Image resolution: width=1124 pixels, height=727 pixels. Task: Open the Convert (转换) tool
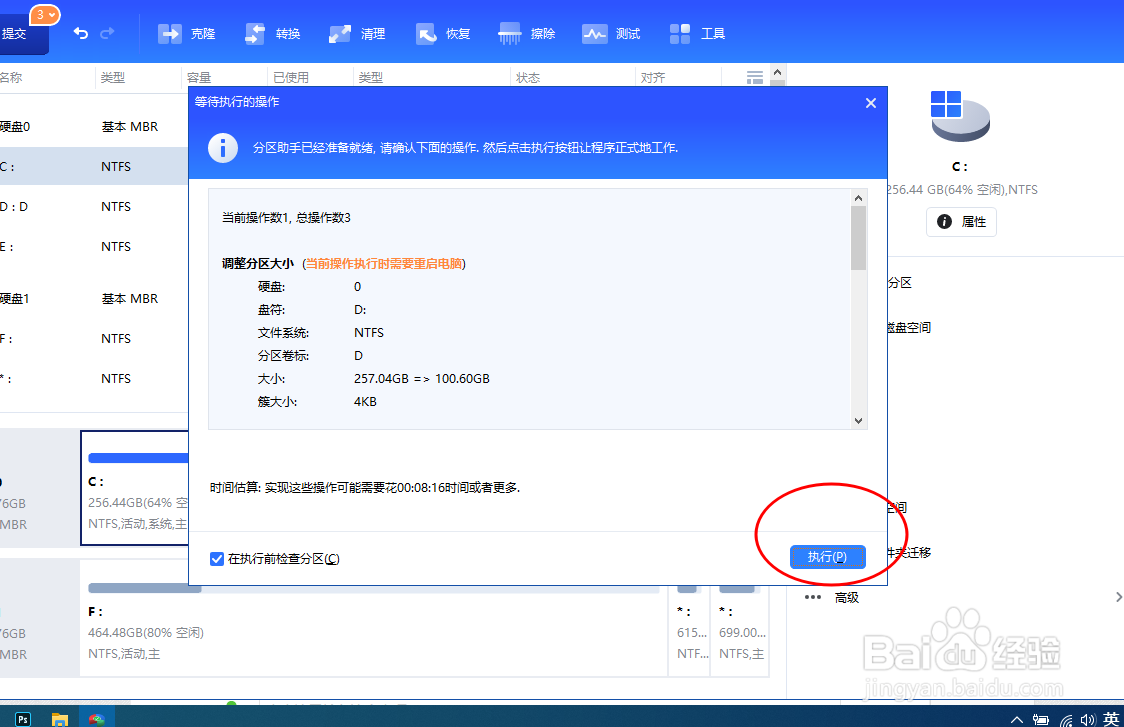pos(272,32)
